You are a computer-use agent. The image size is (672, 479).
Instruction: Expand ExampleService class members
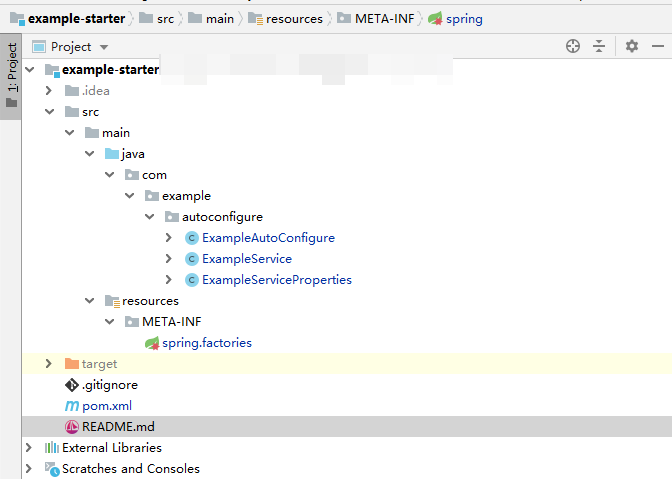(x=169, y=258)
